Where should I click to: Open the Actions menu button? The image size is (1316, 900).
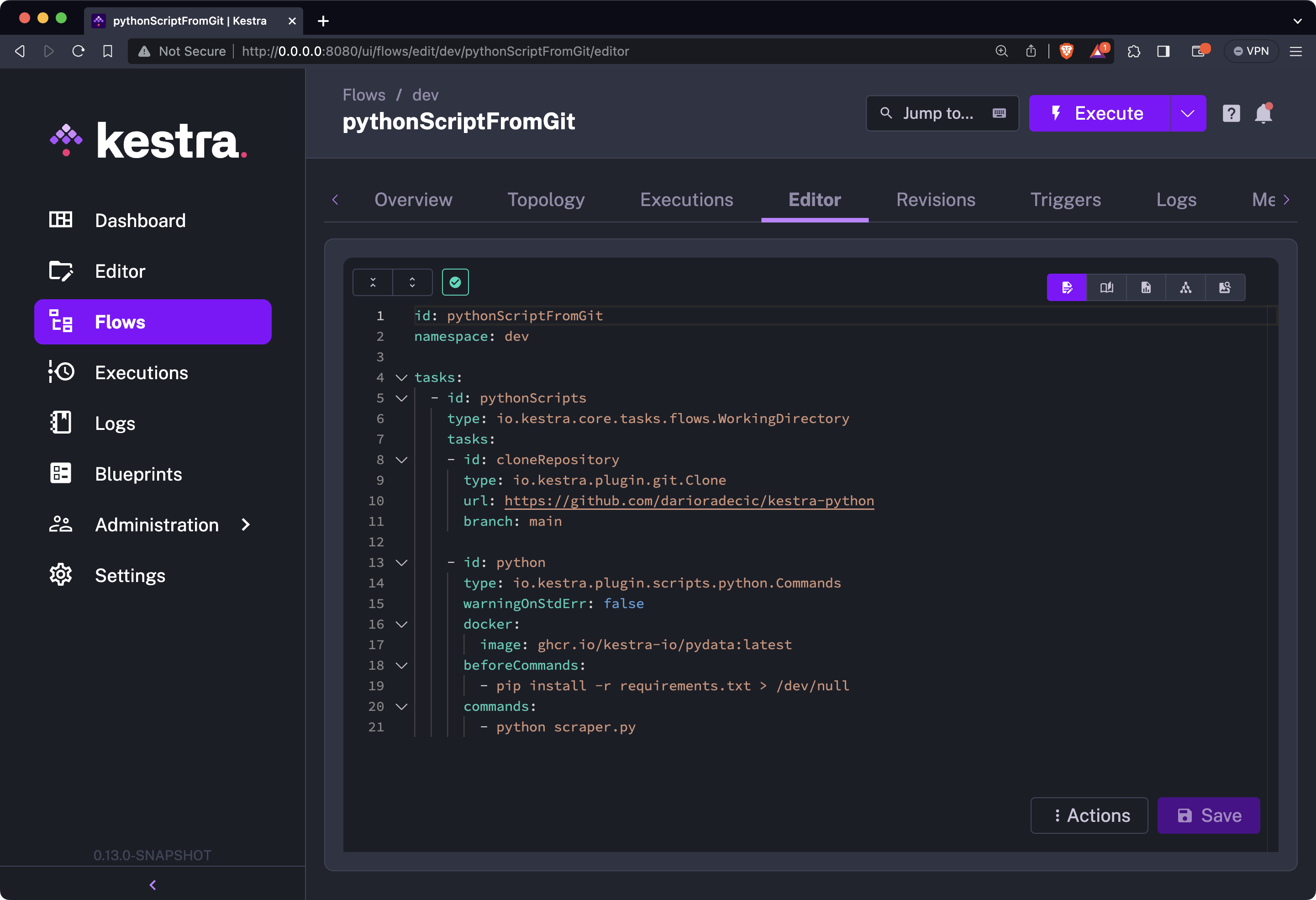pyautogui.click(x=1089, y=815)
